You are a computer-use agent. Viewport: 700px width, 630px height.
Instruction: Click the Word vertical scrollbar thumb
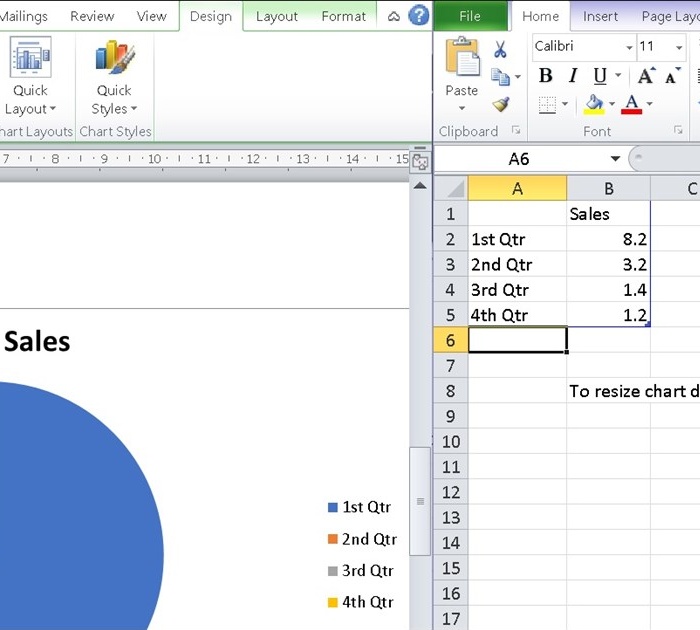click(x=420, y=501)
